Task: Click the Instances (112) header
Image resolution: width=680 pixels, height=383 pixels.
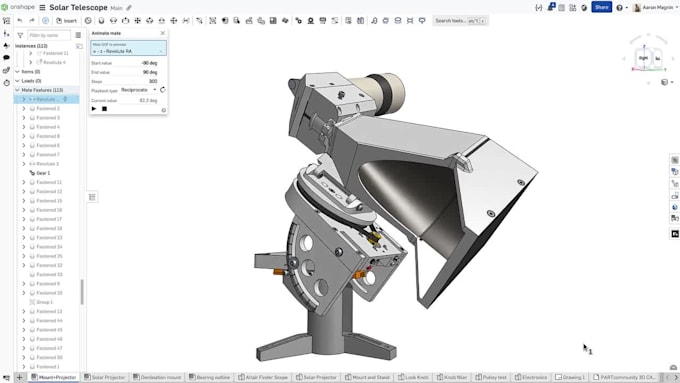Action: 31,46
